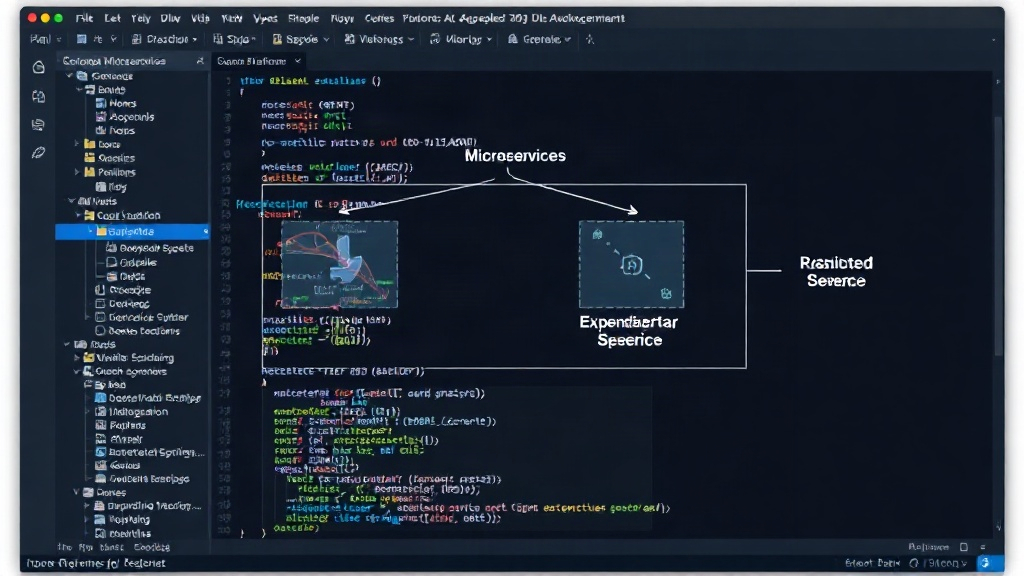Open the 'Stjlo' toolbar dropdown
1024x576 pixels.
click(x=234, y=39)
